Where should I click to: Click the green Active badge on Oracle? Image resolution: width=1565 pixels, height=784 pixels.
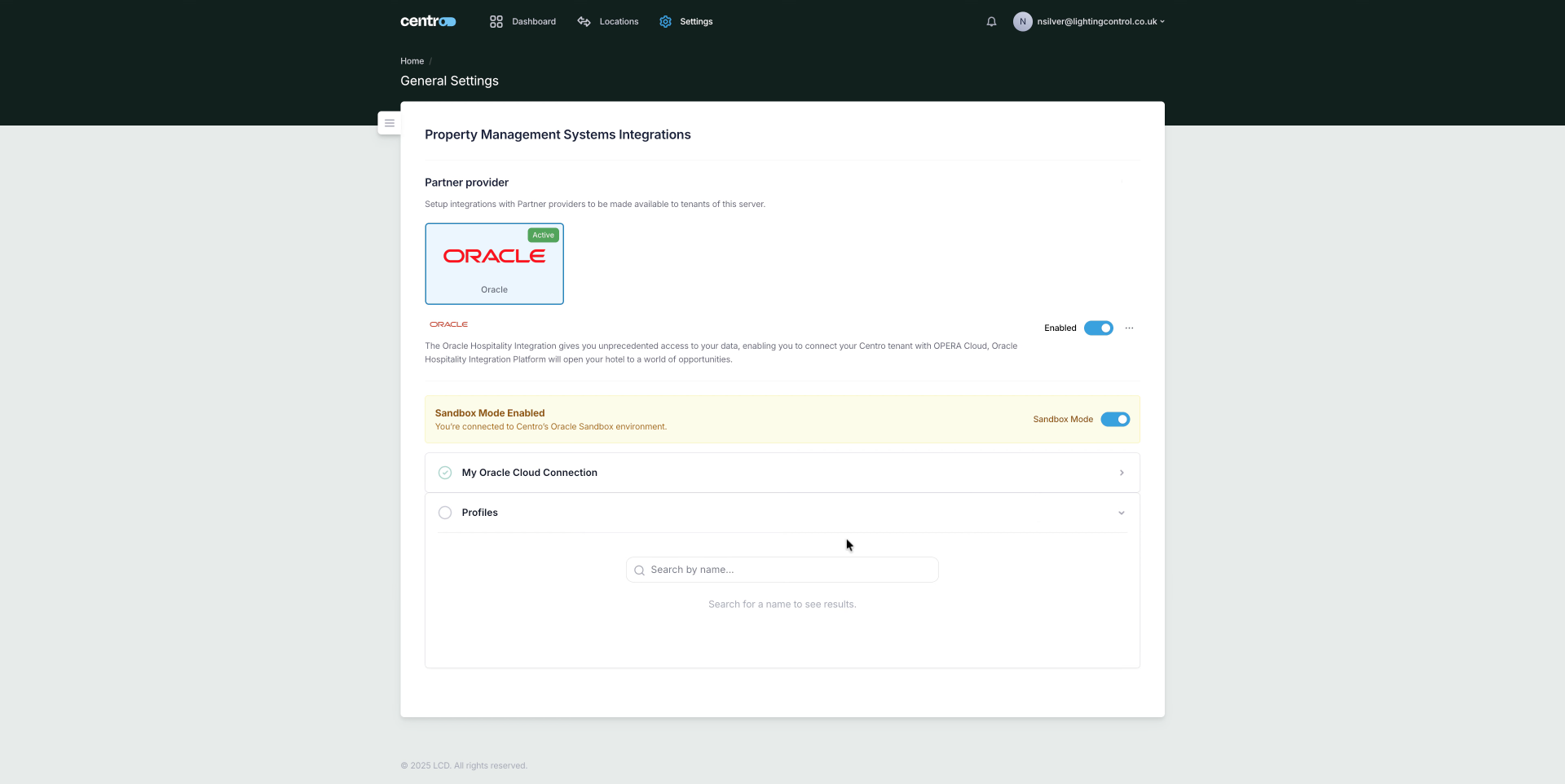543,235
